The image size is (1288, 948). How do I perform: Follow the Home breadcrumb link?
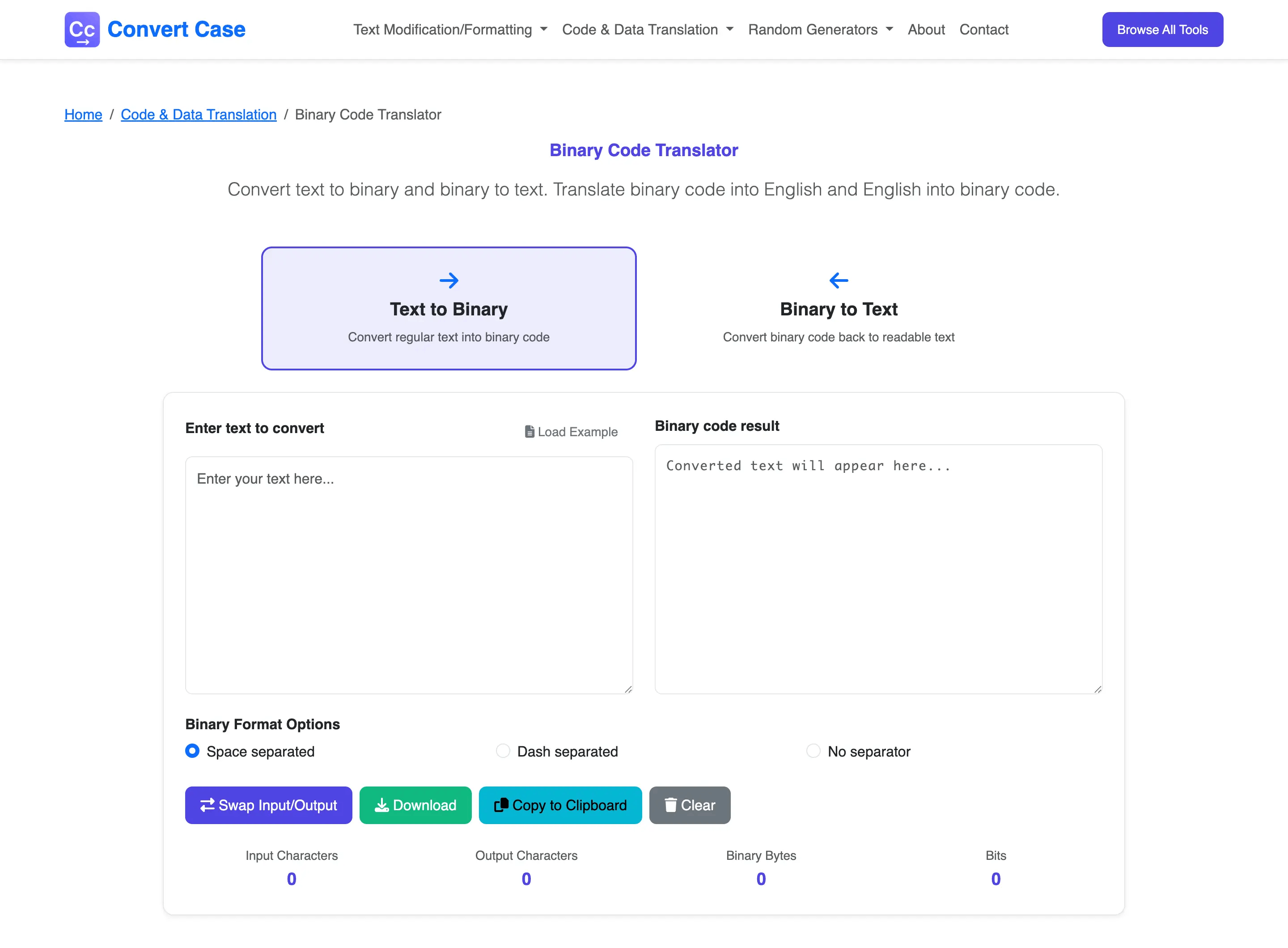coord(83,114)
